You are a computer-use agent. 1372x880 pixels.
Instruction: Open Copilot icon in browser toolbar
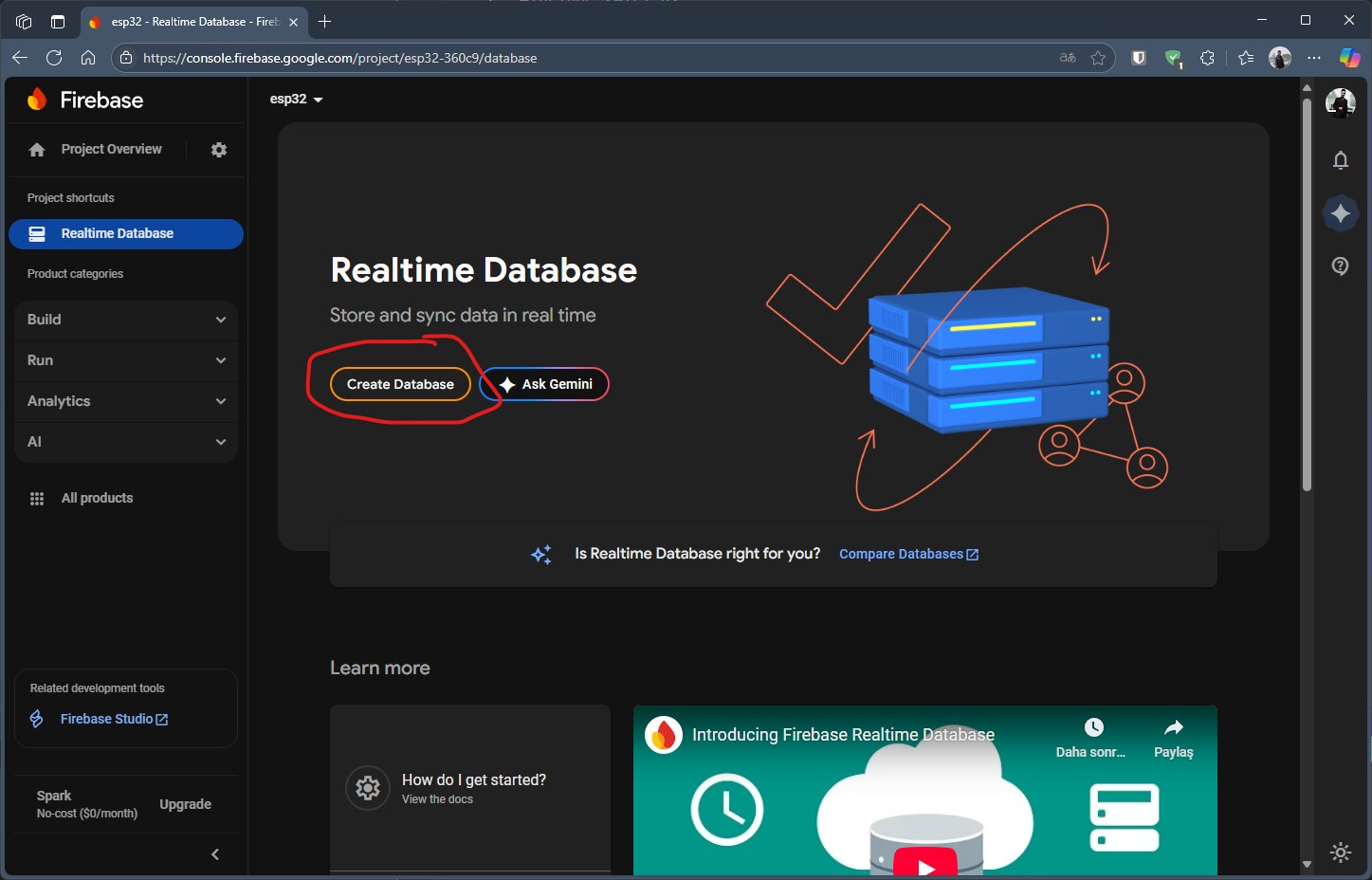click(1349, 58)
